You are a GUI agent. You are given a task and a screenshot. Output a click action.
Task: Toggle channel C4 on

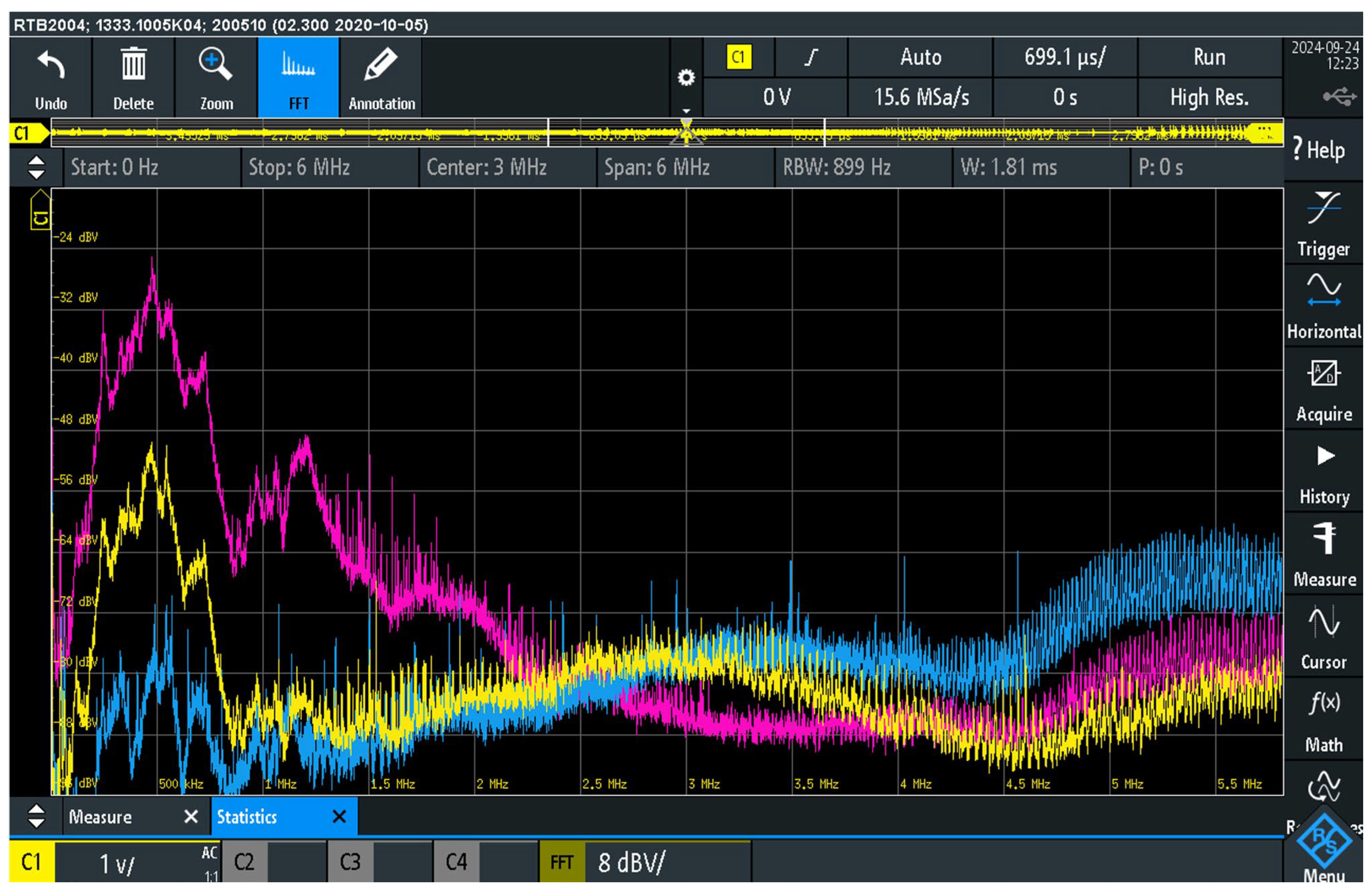click(456, 862)
